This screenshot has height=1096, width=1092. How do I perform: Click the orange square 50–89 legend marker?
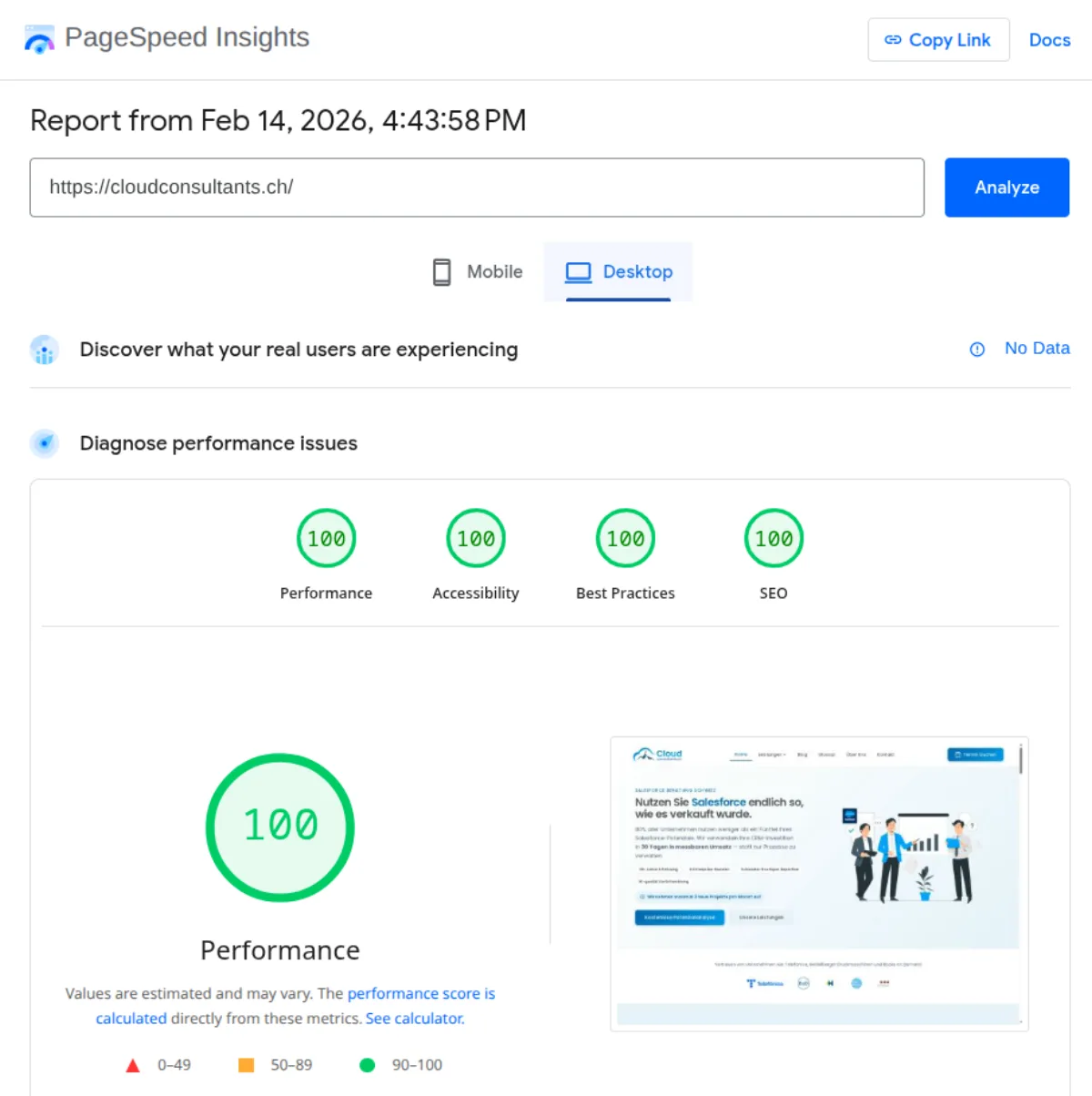tap(246, 1064)
